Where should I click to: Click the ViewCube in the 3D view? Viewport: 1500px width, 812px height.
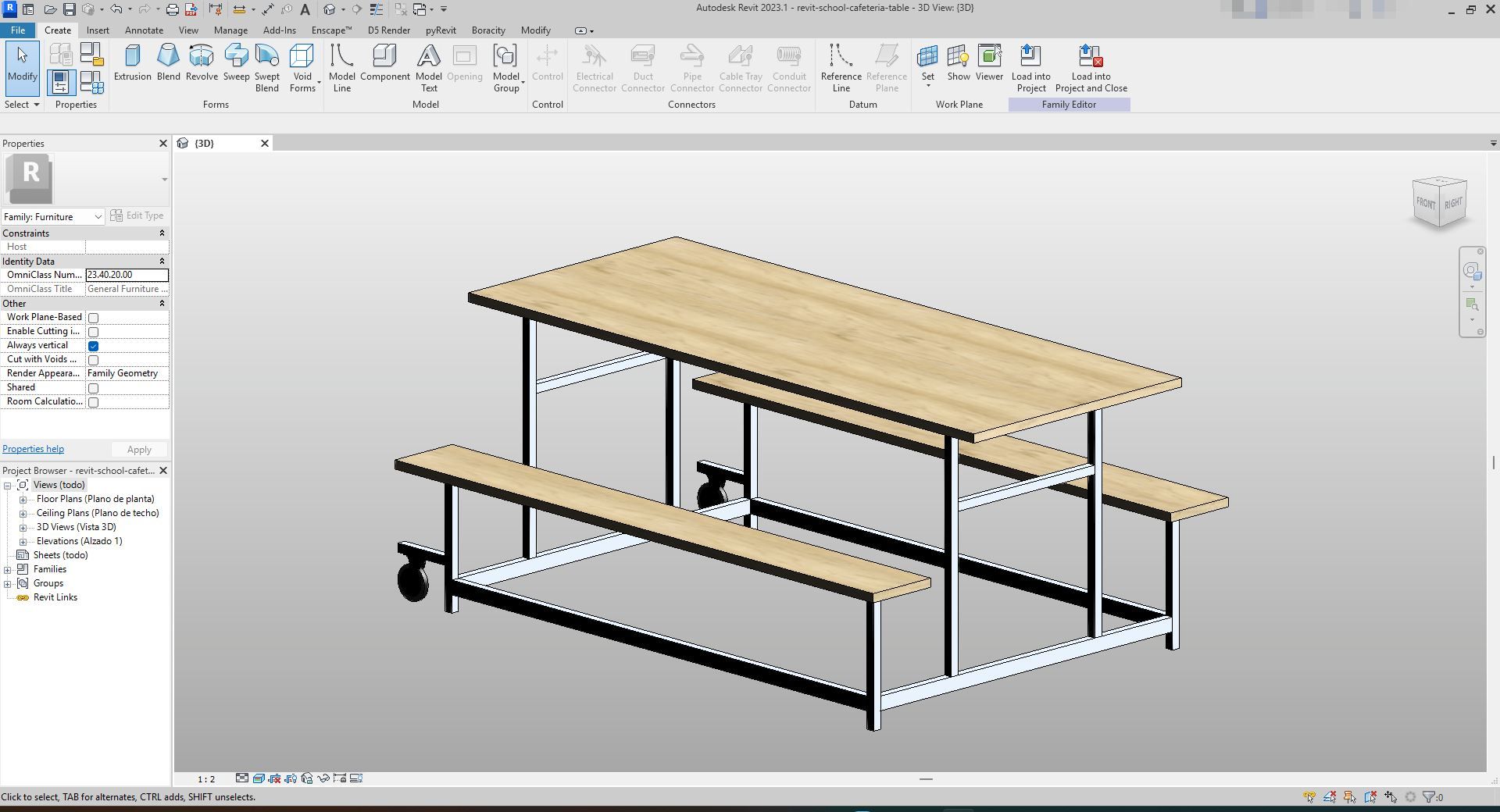click(x=1439, y=203)
